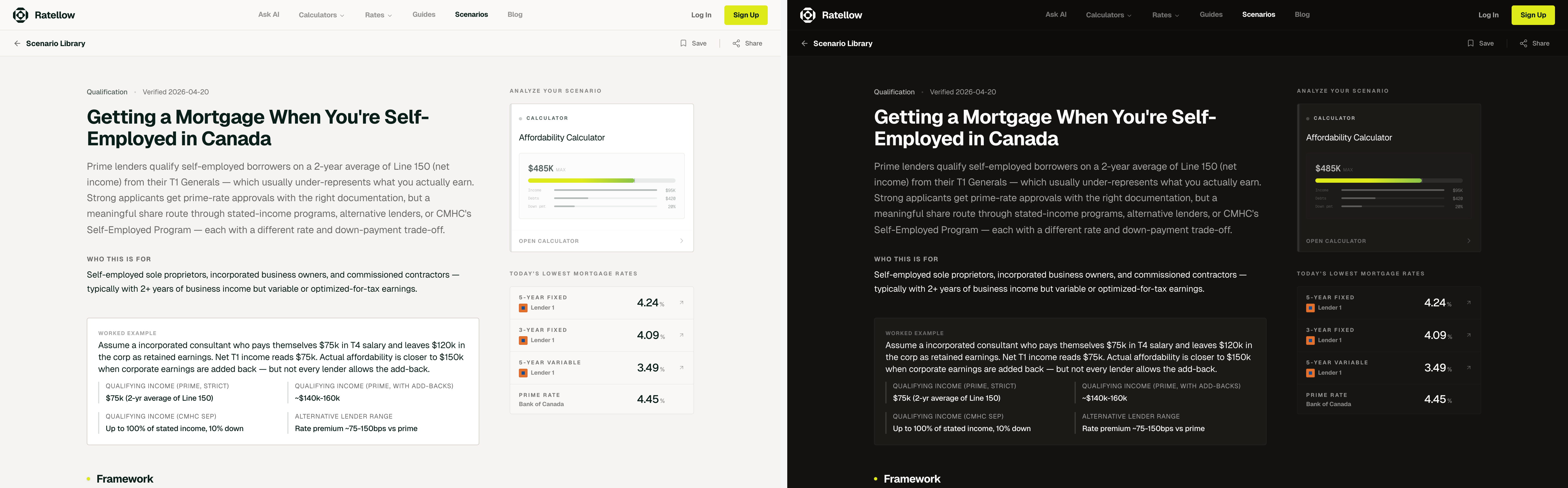Click OPEN CALCULATOR text on light page
The height and width of the screenshot is (488, 1568).
pos(548,241)
